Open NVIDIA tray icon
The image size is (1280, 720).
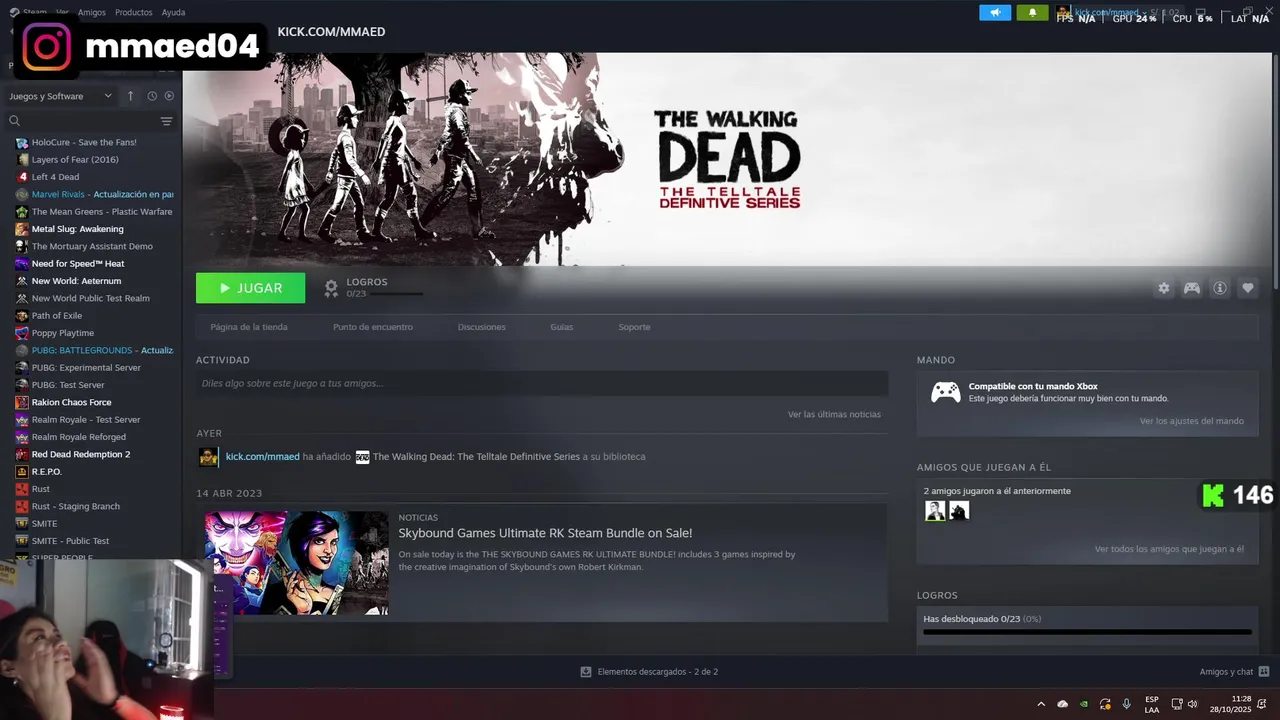[x=1084, y=704]
